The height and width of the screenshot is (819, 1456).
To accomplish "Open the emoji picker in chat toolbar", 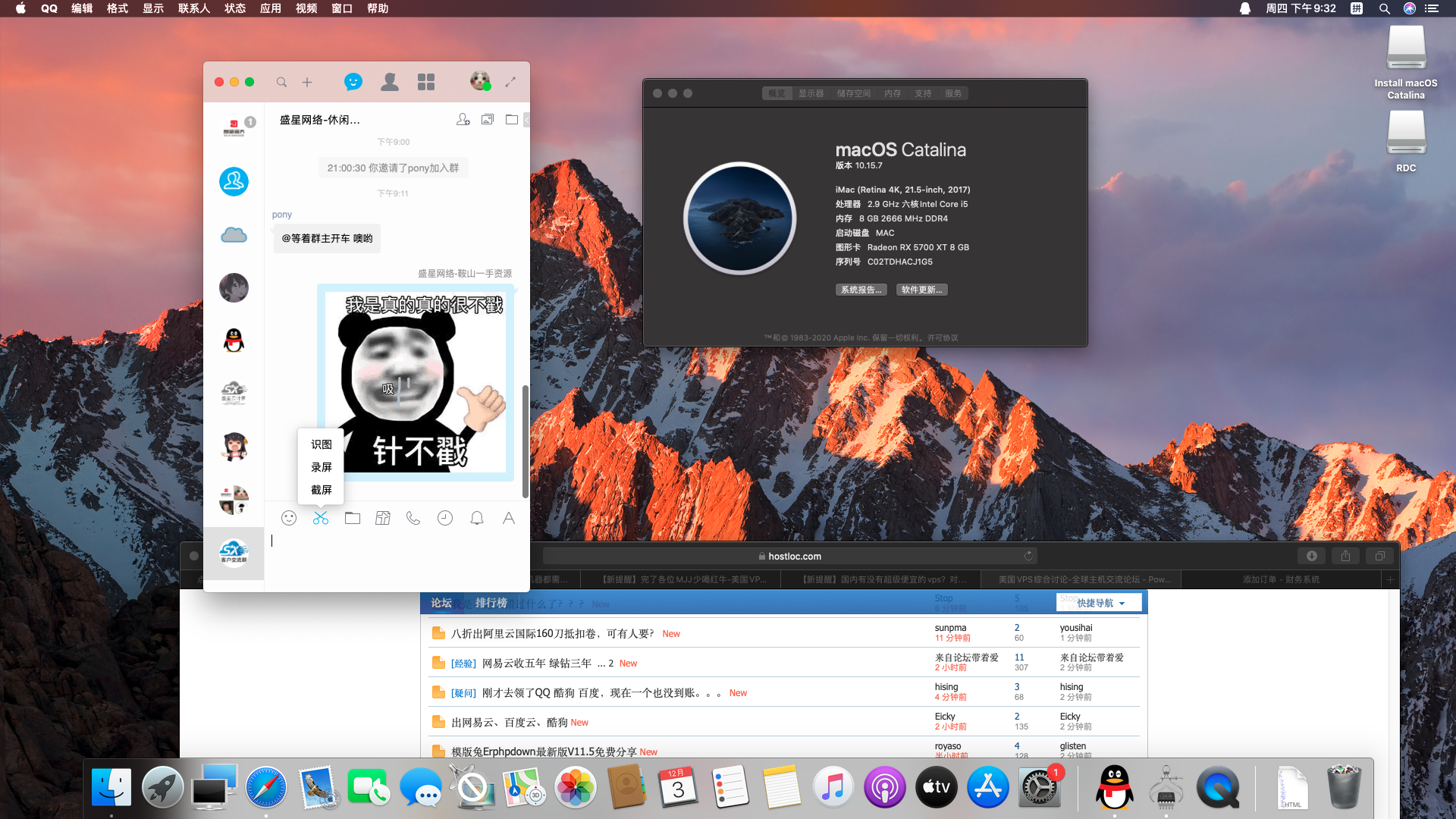I will (x=289, y=518).
